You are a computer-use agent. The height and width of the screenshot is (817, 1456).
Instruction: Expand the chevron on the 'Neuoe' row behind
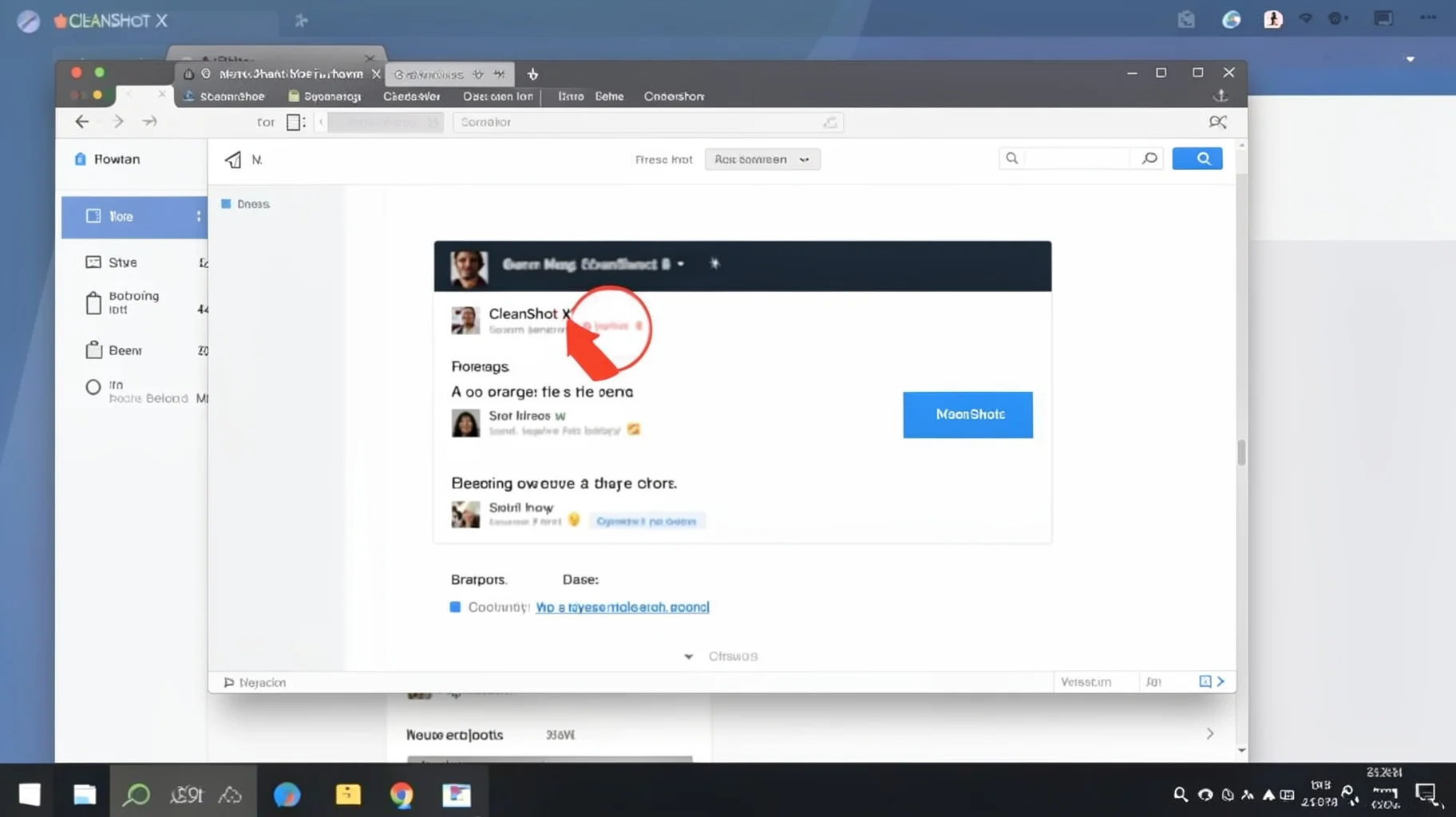[x=1210, y=734]
